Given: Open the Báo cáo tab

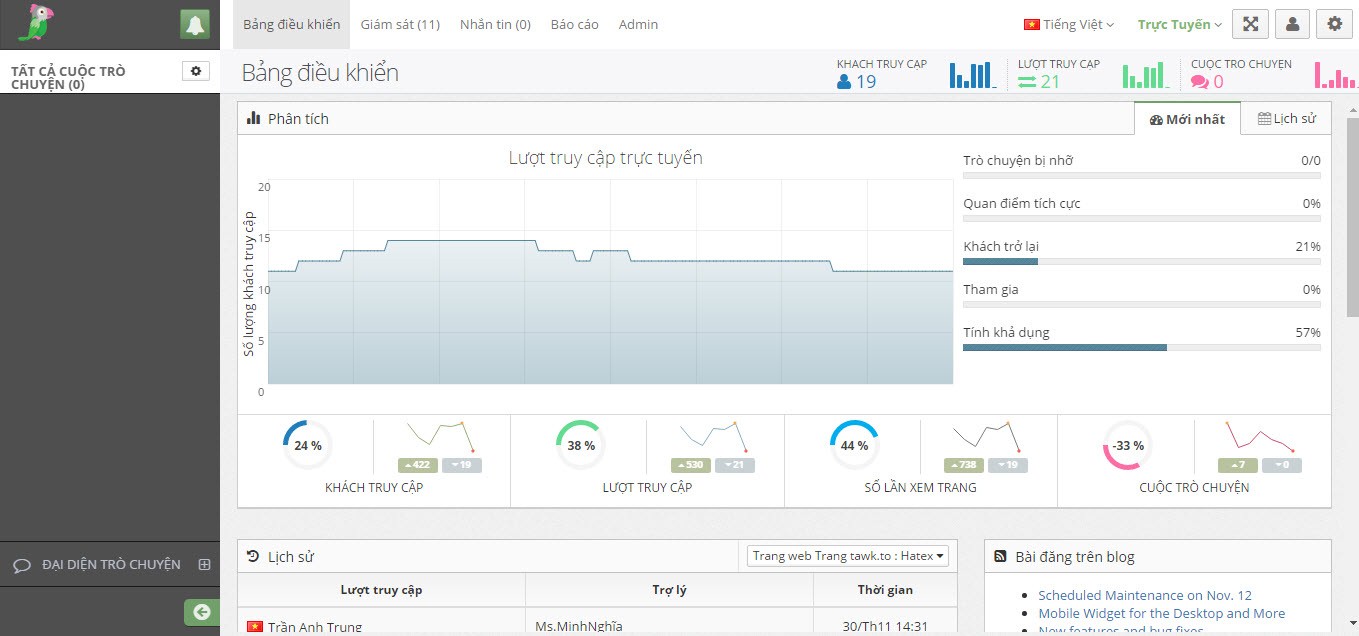Looking at the screenshot, I should pos(575,24).
